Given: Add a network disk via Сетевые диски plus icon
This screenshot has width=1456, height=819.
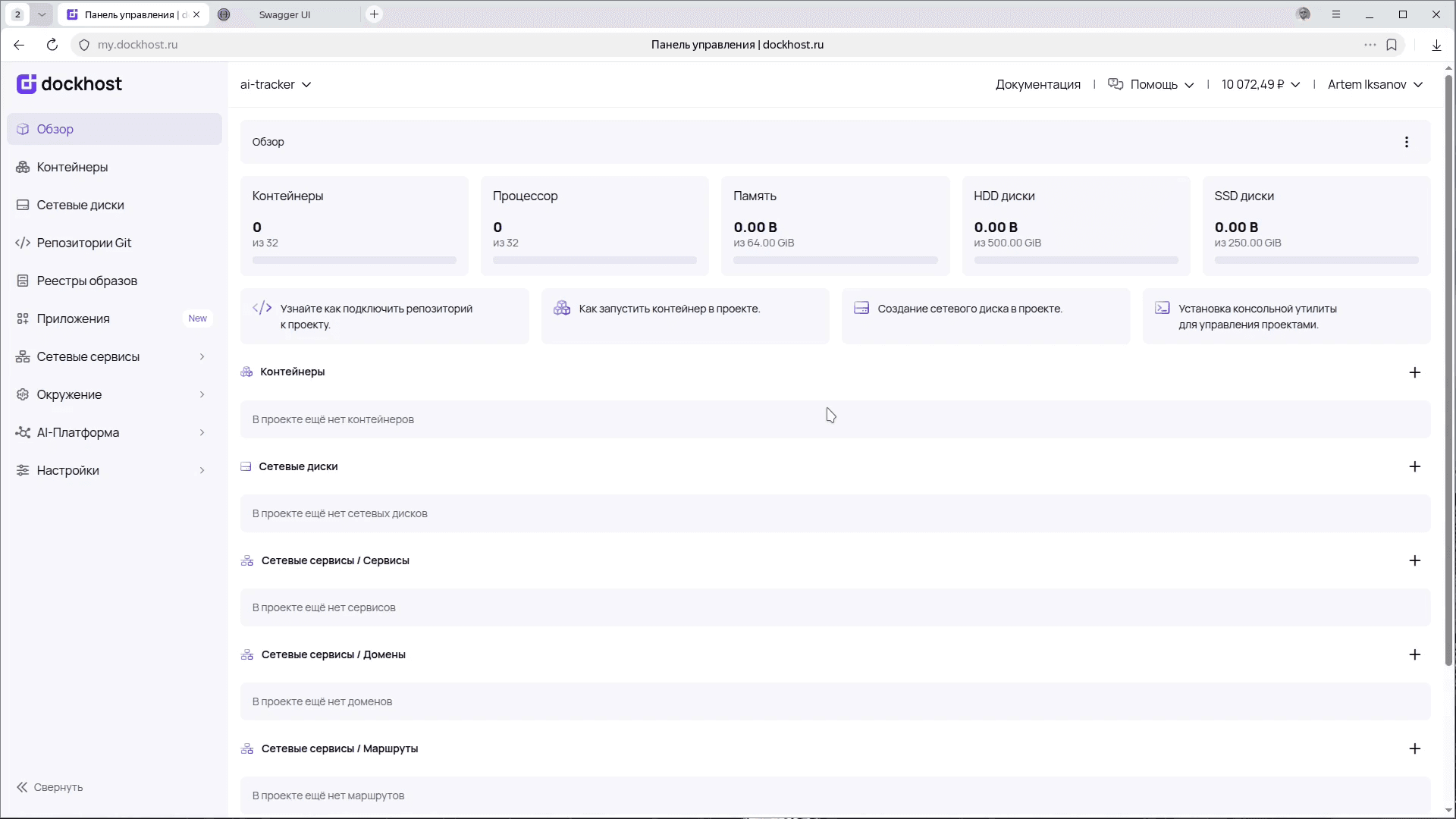Looking at the screenshot, I should tap(1415, 466).
